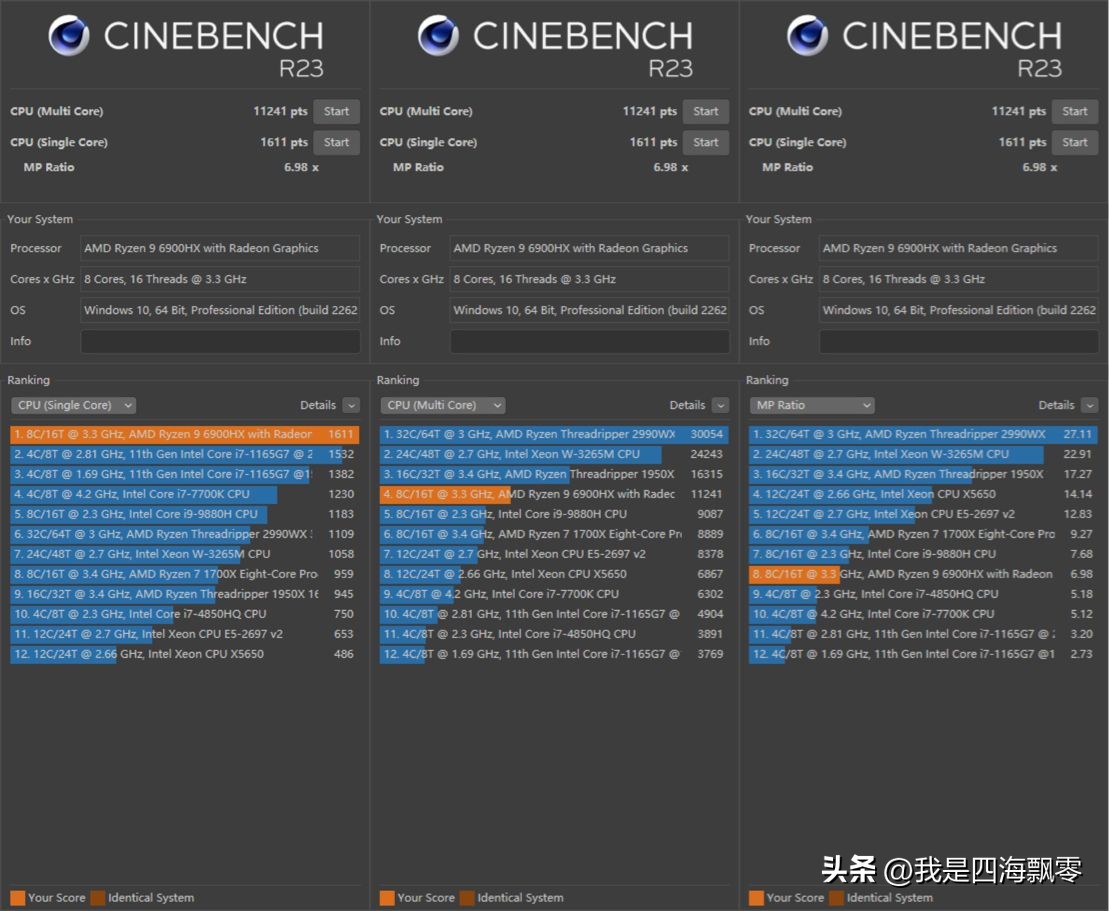Click the Cinebench logo in the leftmost panel

click(69, 37)
